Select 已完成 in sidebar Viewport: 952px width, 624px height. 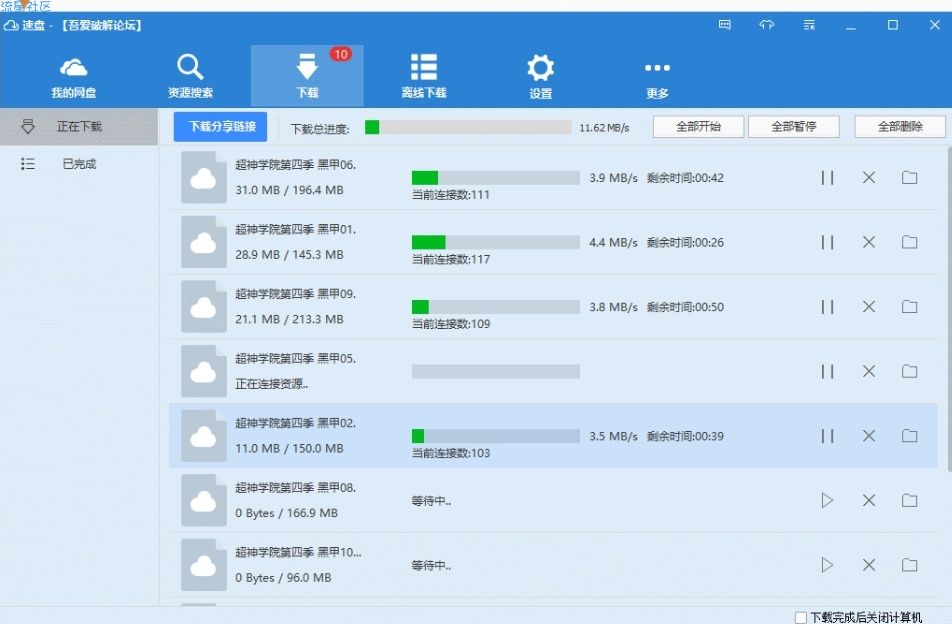pyautogui.click(x=79, y=164)
